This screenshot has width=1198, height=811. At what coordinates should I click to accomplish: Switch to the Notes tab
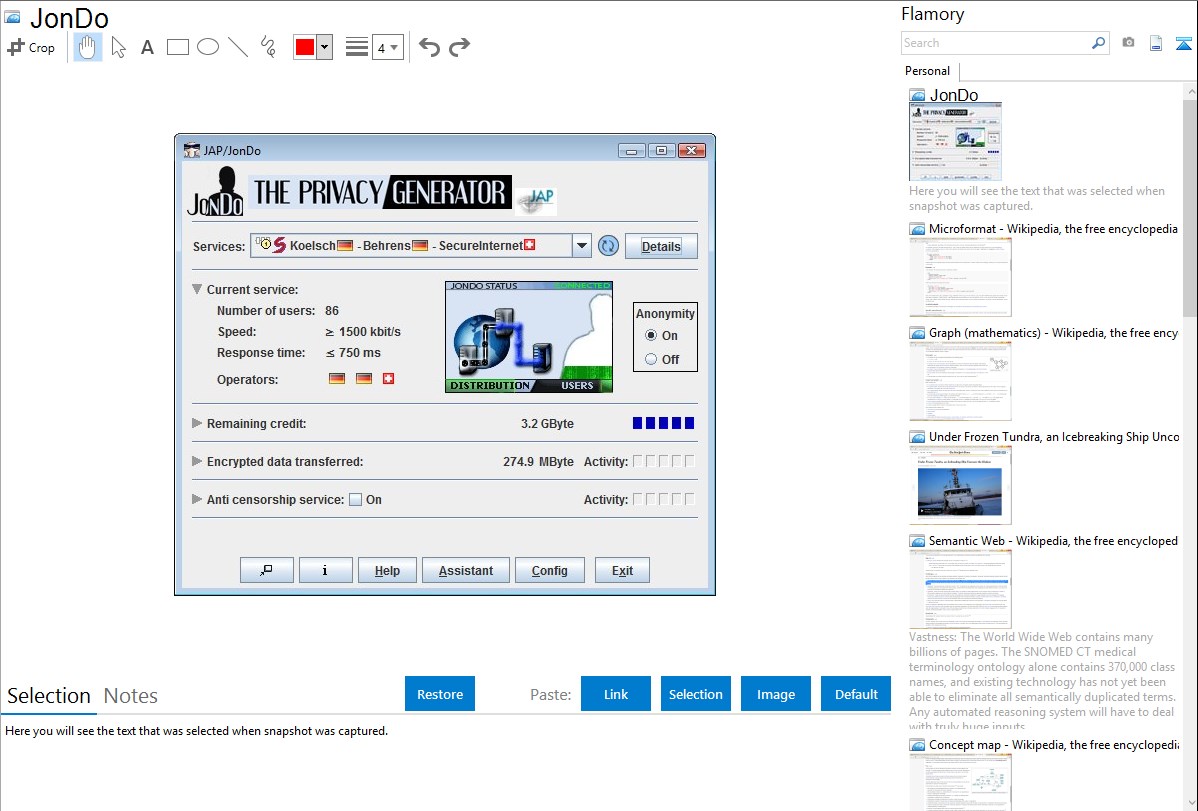tap(131, 696)
